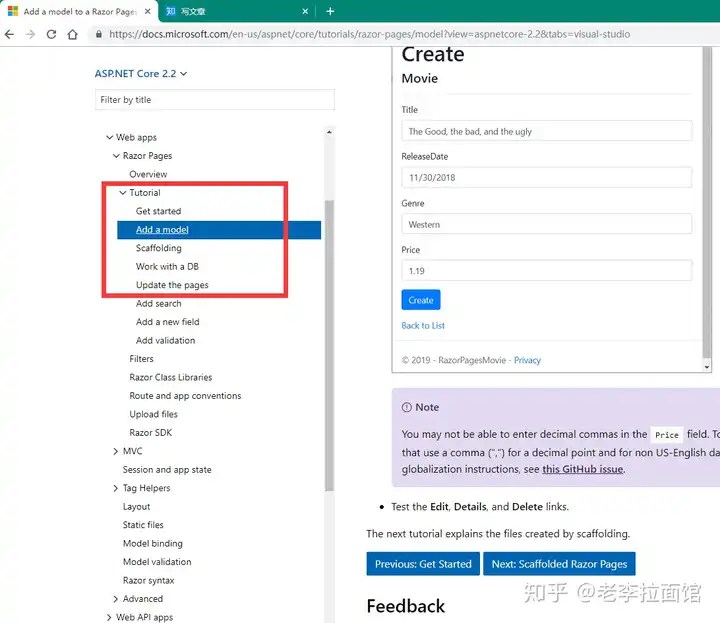Open Razor Class Libraries article
Viewport: 720px width, 623px height.
pyautogui.click(x=171, y=377)
